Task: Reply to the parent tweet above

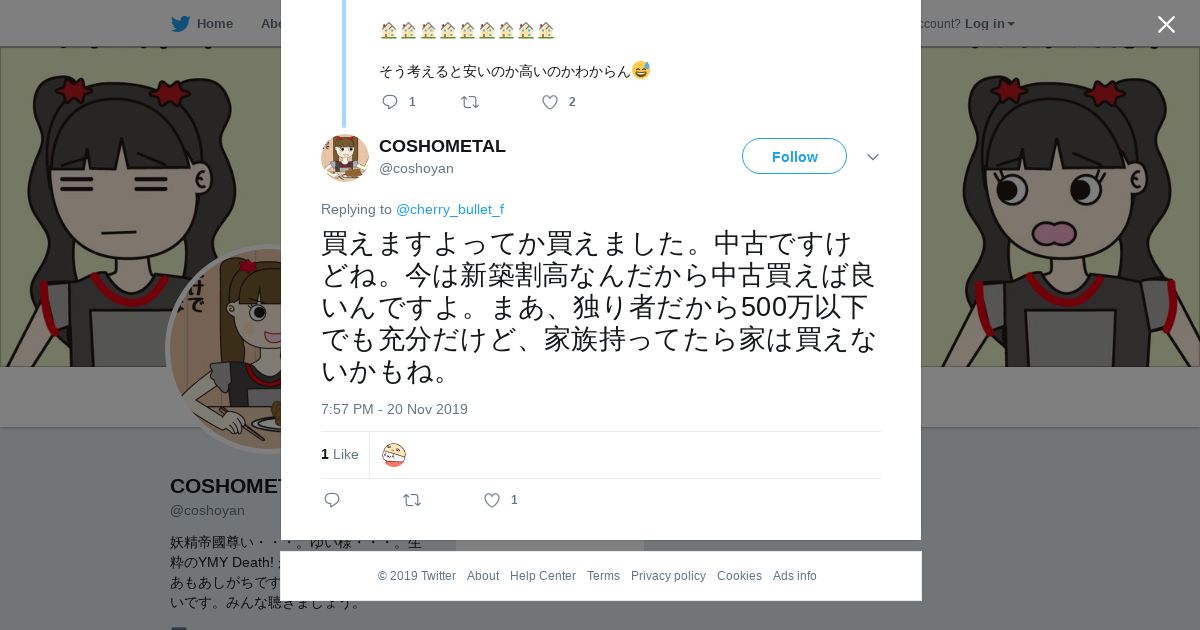Action: coord(390,102)
